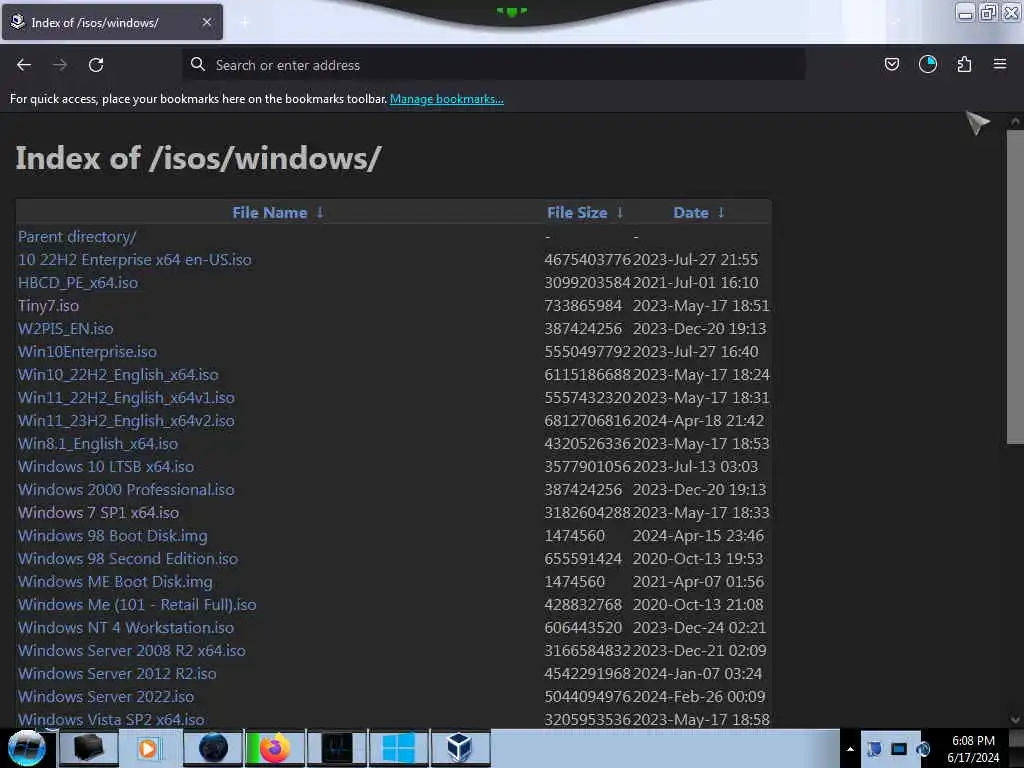1024x768 pixels.
Task: Go back using the browser back arrow
Action: click(24, 65)
